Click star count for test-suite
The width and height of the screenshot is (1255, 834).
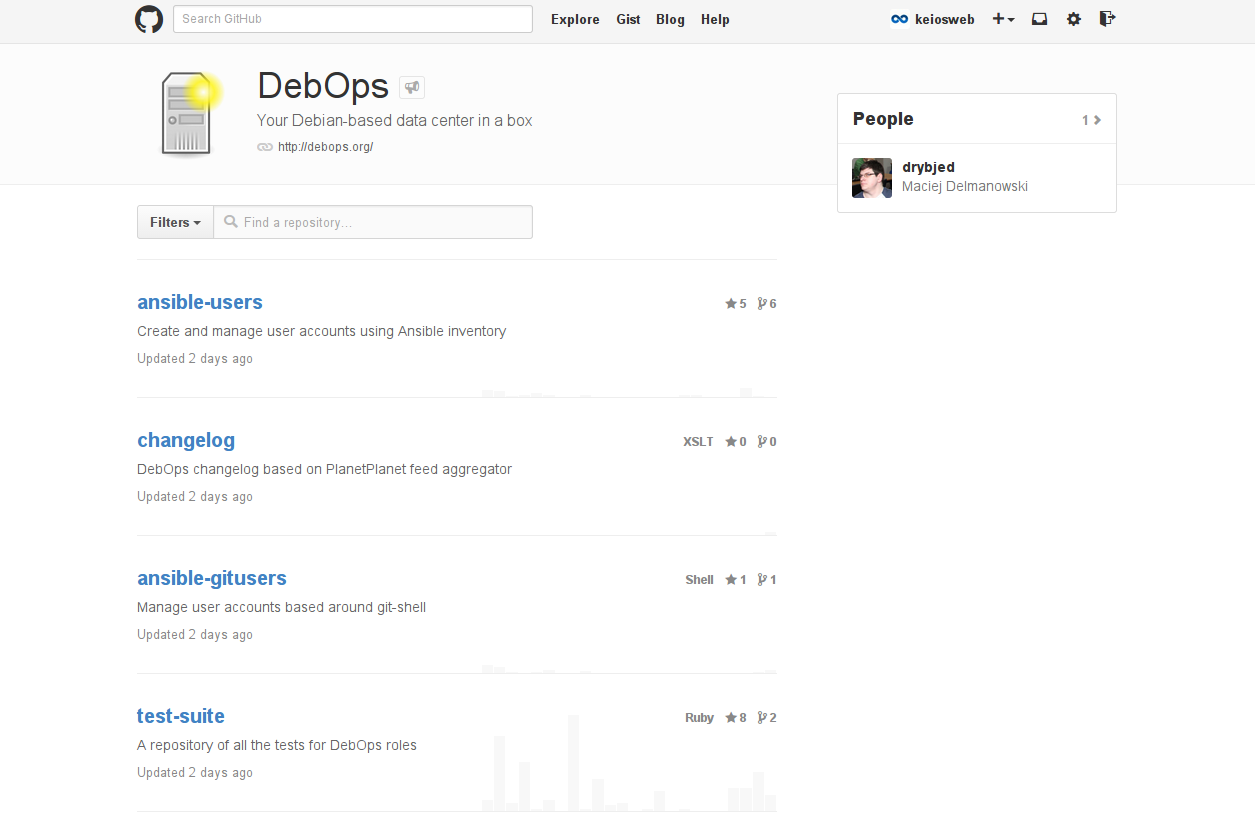click(736, 718)
